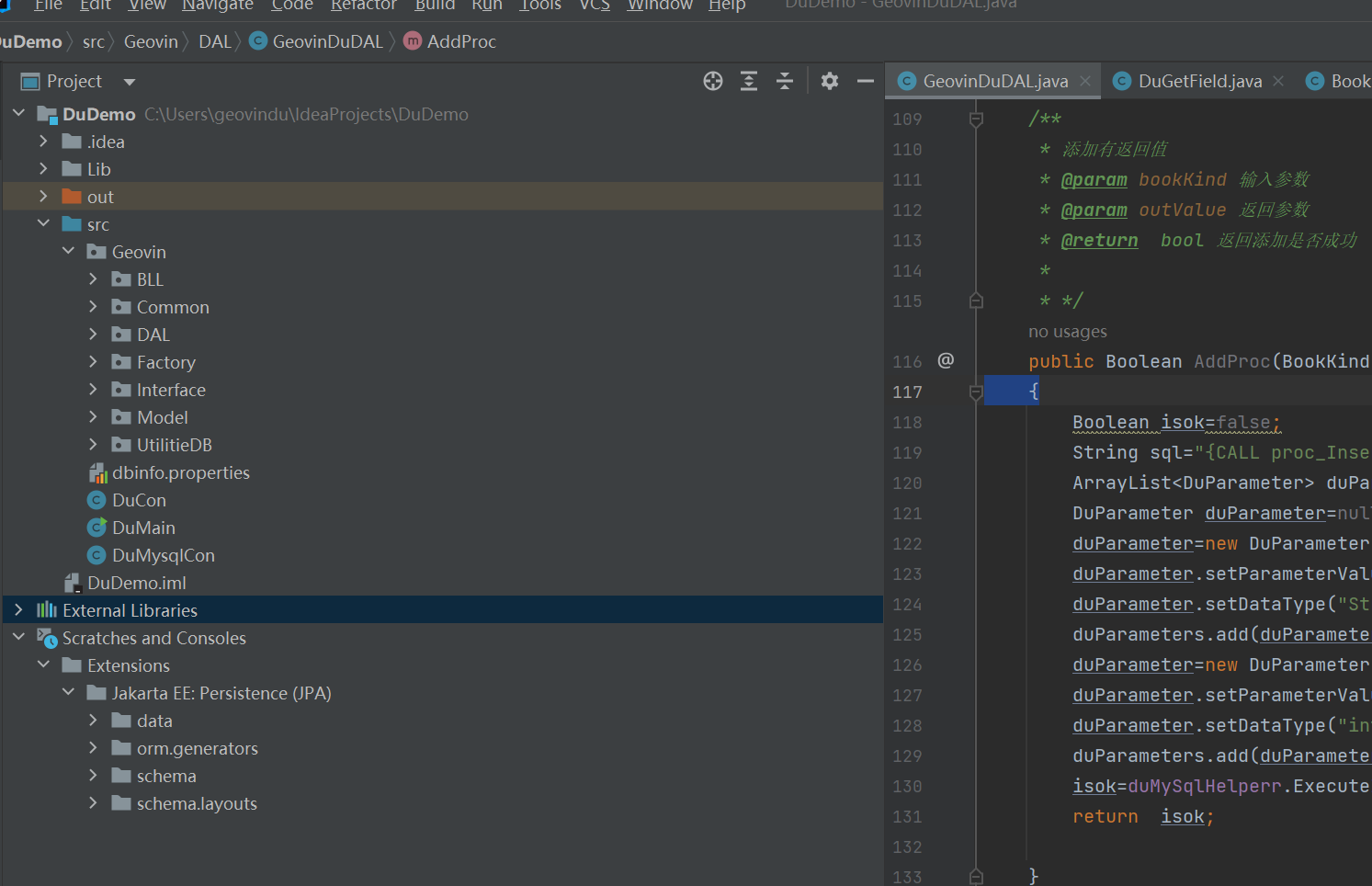Click the Collapse All icon in Project panel
This screenshot has width=1372, height=886.
coord(785,81)
